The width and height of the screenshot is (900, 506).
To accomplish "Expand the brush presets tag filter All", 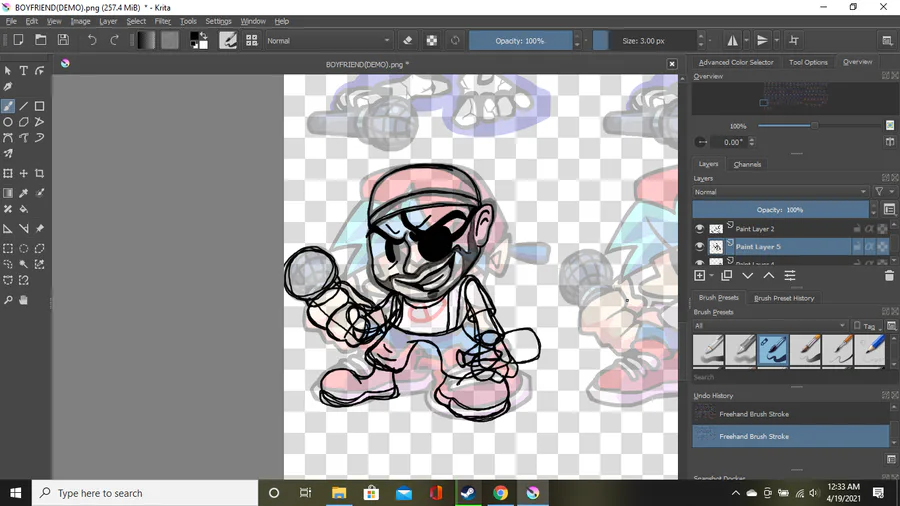I will [770, 325].
